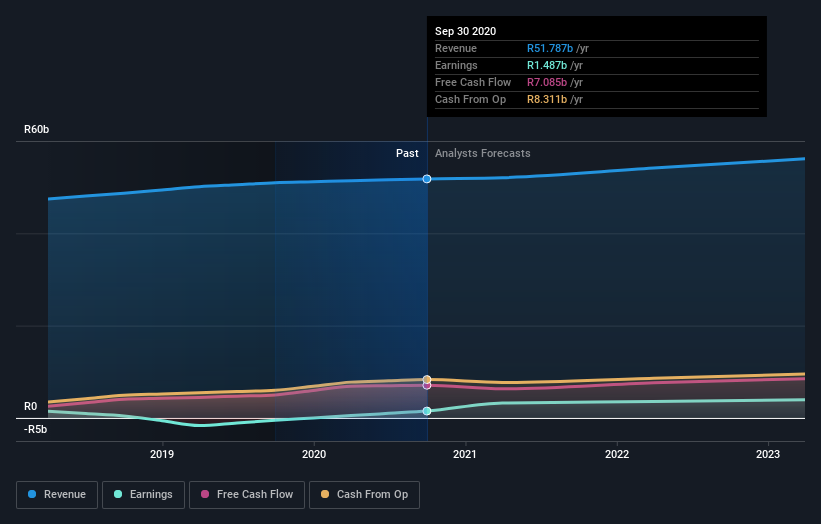Toggle the Earnings legend button

(143, 495)
